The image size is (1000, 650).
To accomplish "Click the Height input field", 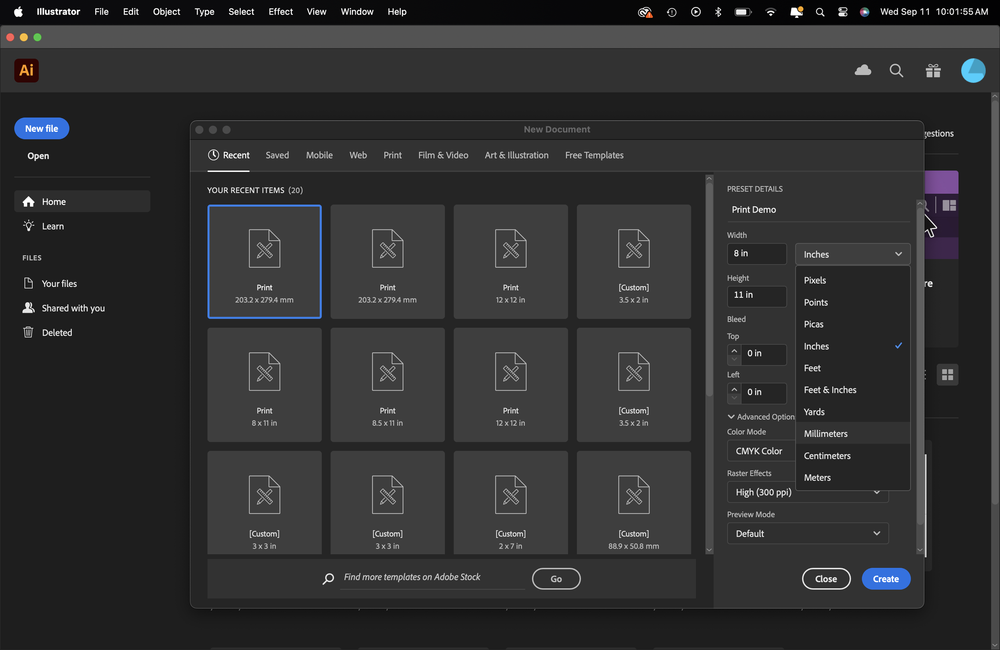I will point(756,295).
